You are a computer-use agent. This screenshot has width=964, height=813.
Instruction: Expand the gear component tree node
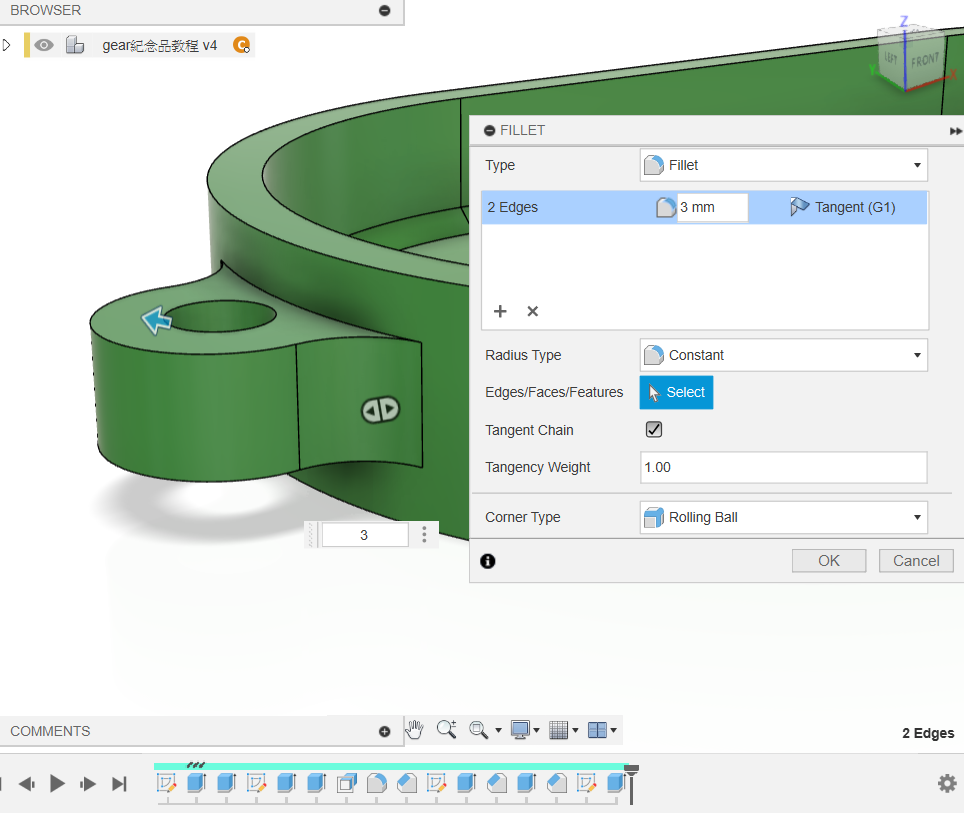click(x=8, y=45)
